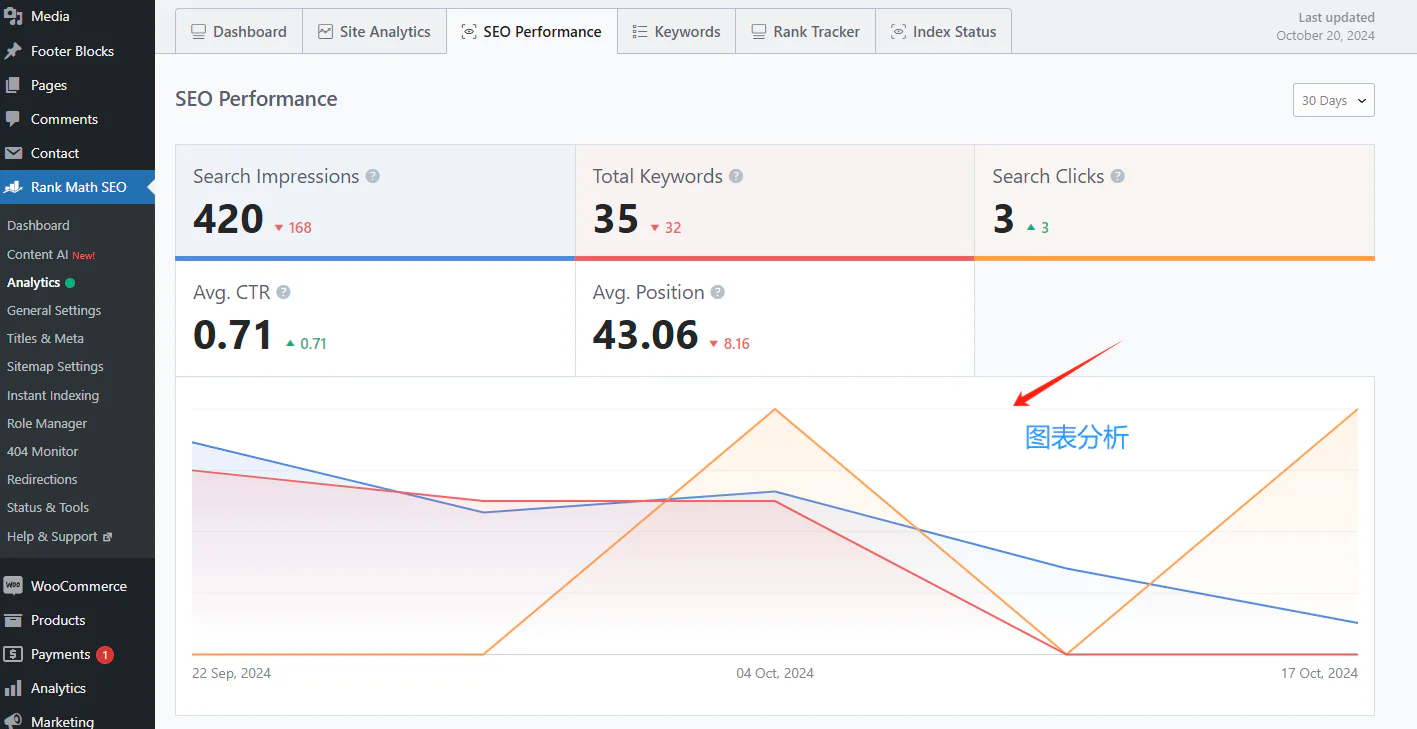Viewport: 1417px width, 729px height.
Task: Click the Index Status tab
Action: (943, 32)
